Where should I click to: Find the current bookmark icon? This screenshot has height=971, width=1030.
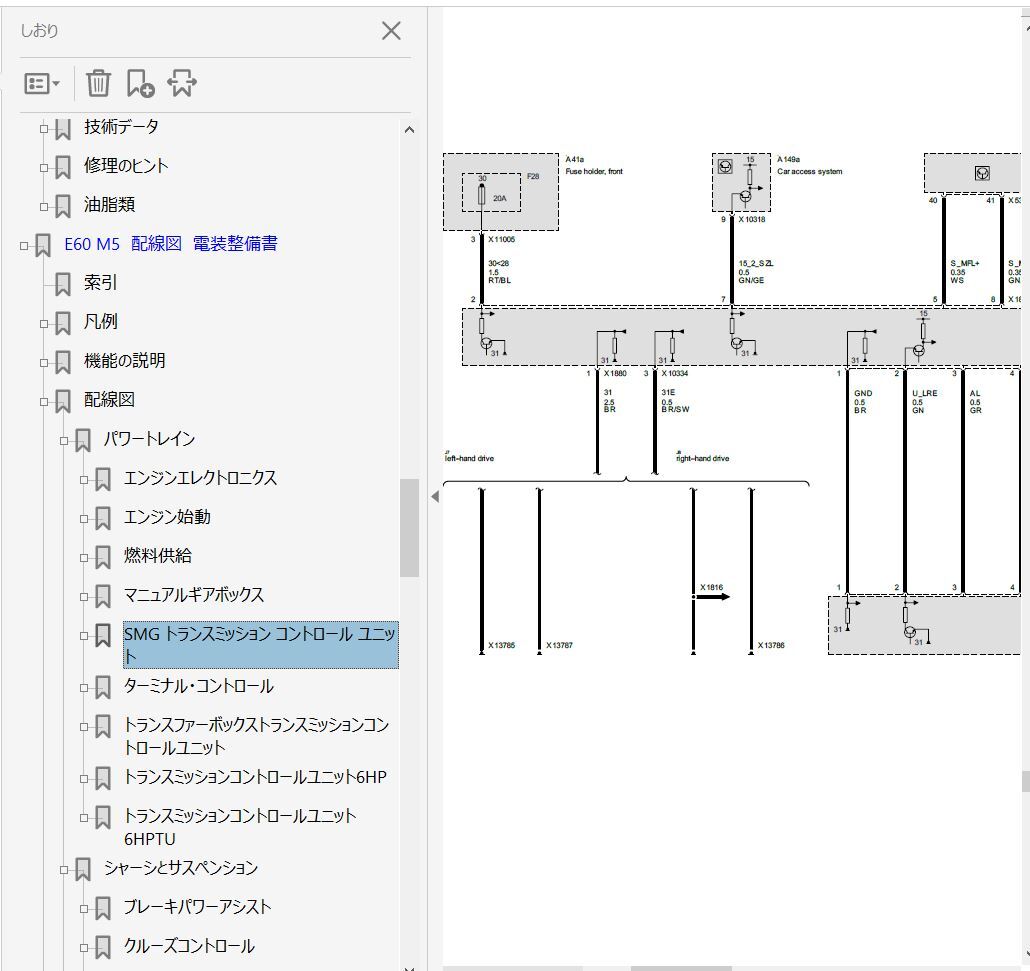pos(182,83)
